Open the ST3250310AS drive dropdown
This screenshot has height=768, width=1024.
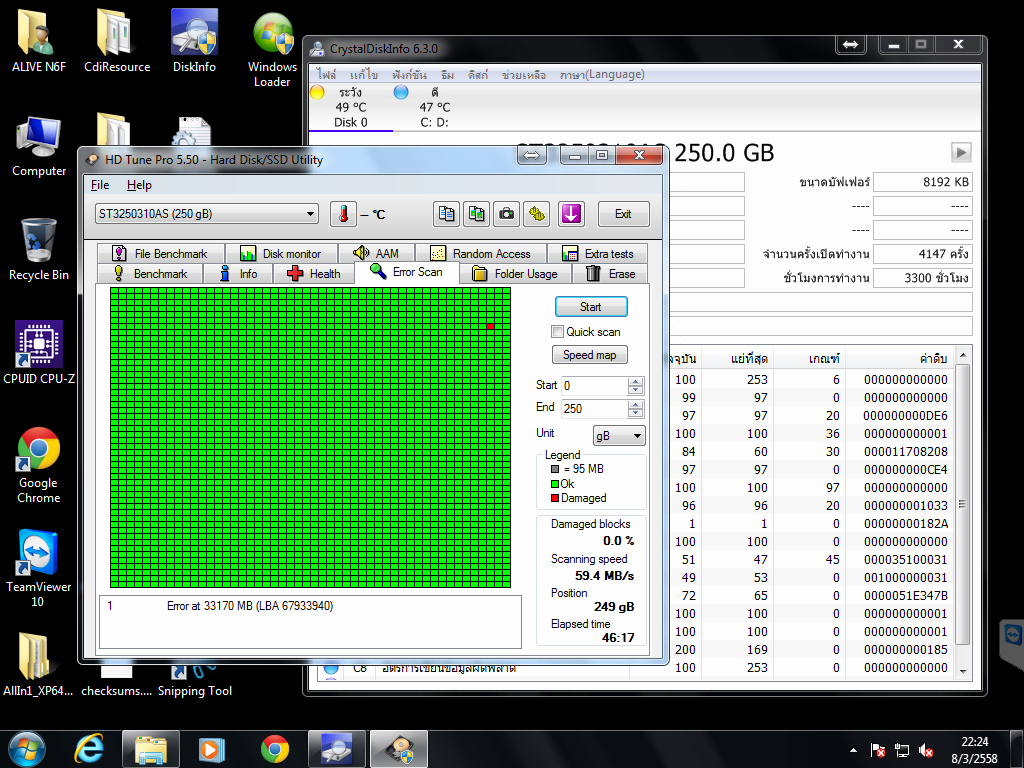207,214
